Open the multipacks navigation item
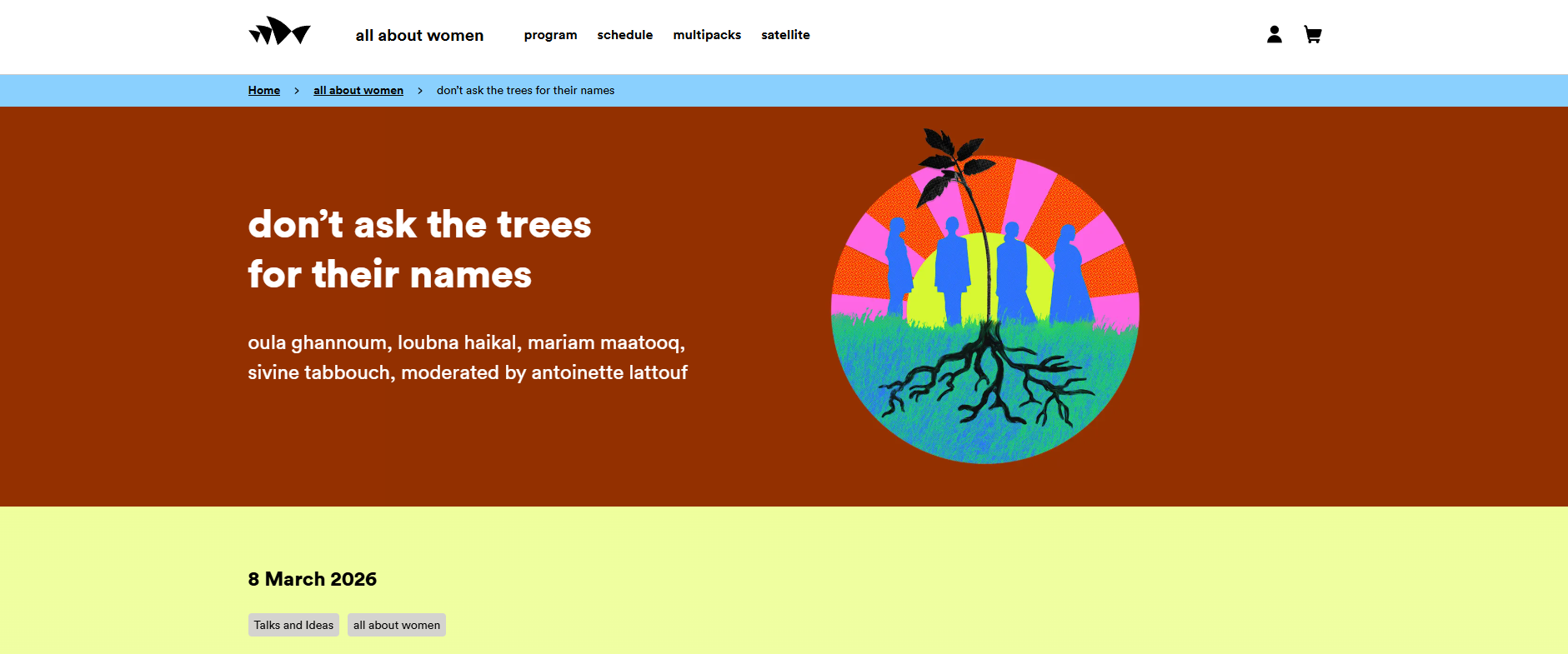1568x654 pixels. pyautogui.click(x=707, y=35)
